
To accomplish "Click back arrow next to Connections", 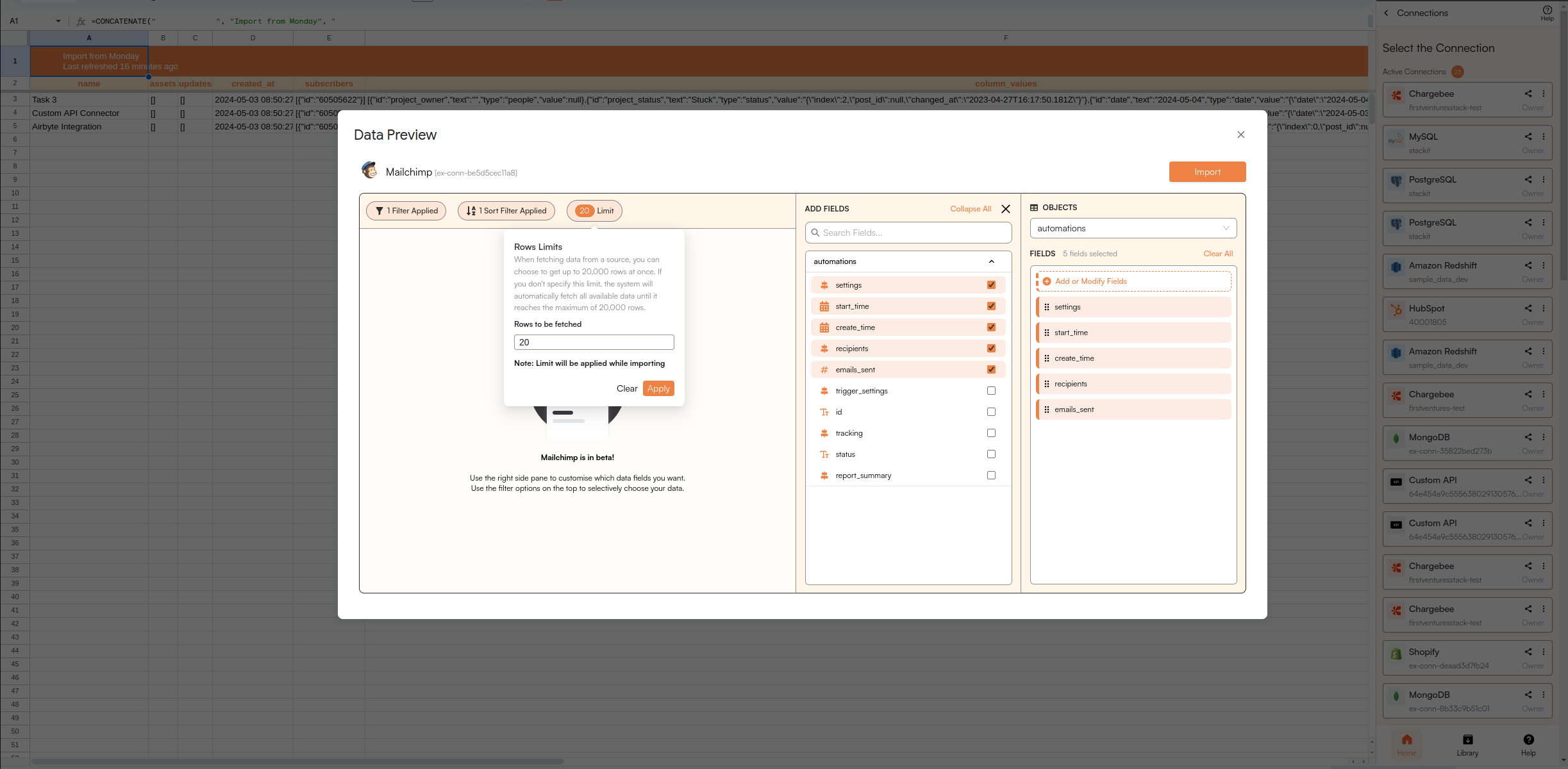I will (x=1387, y=13).
